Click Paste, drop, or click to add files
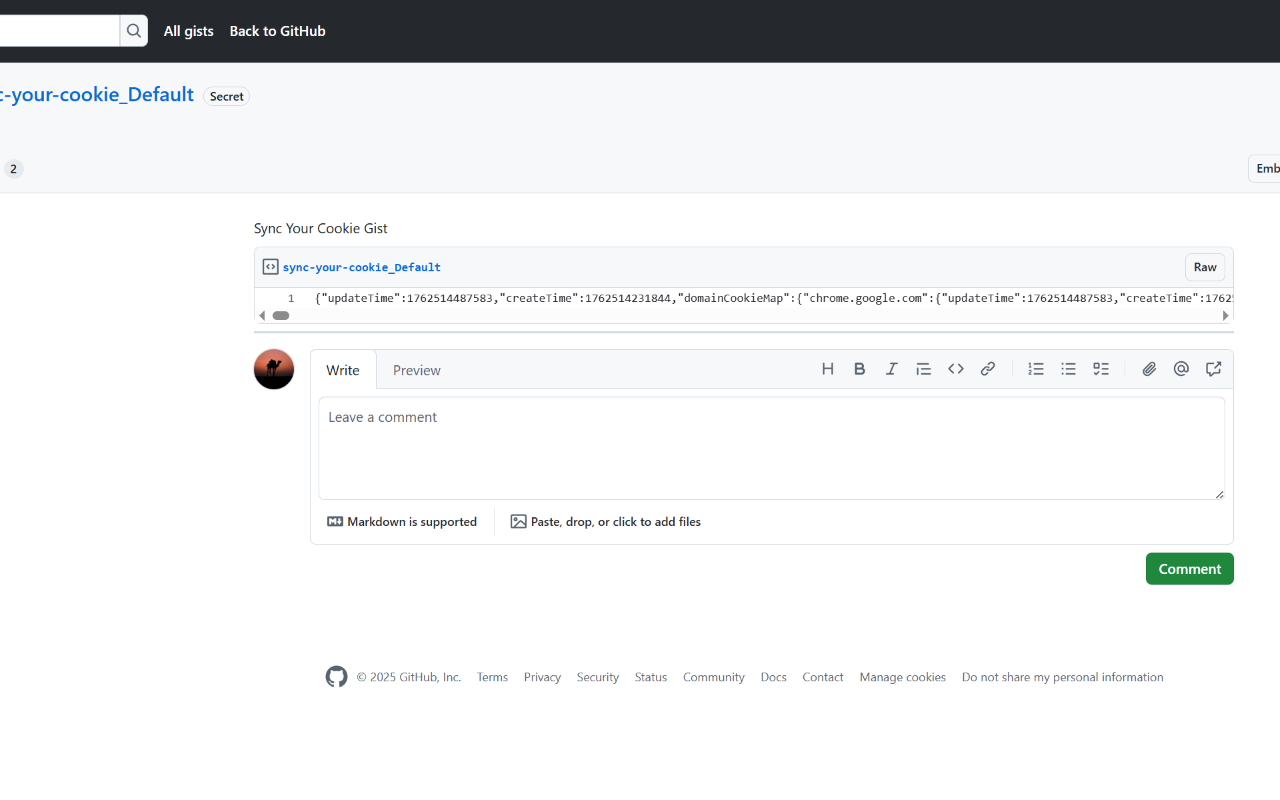This screenshot has width=1280, height=800. pos(606,522)
